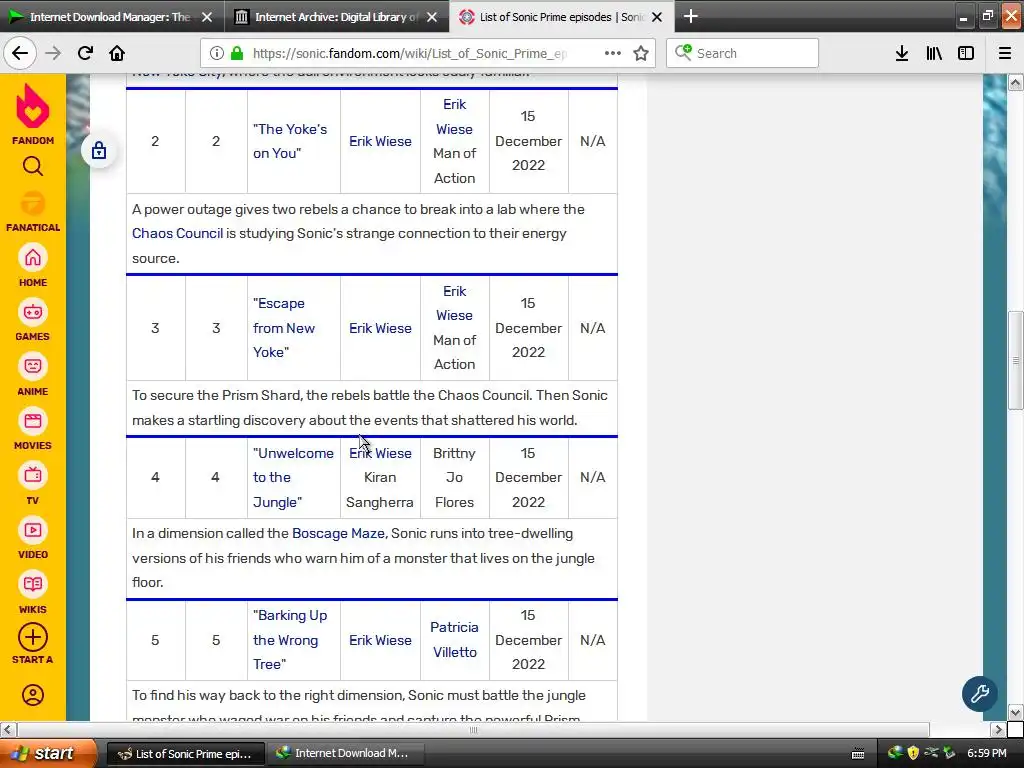Click Erik Wiese director link in episode 2 row
The height and width of the screenshot is (768, 1024).
click(x=380, y=141)
